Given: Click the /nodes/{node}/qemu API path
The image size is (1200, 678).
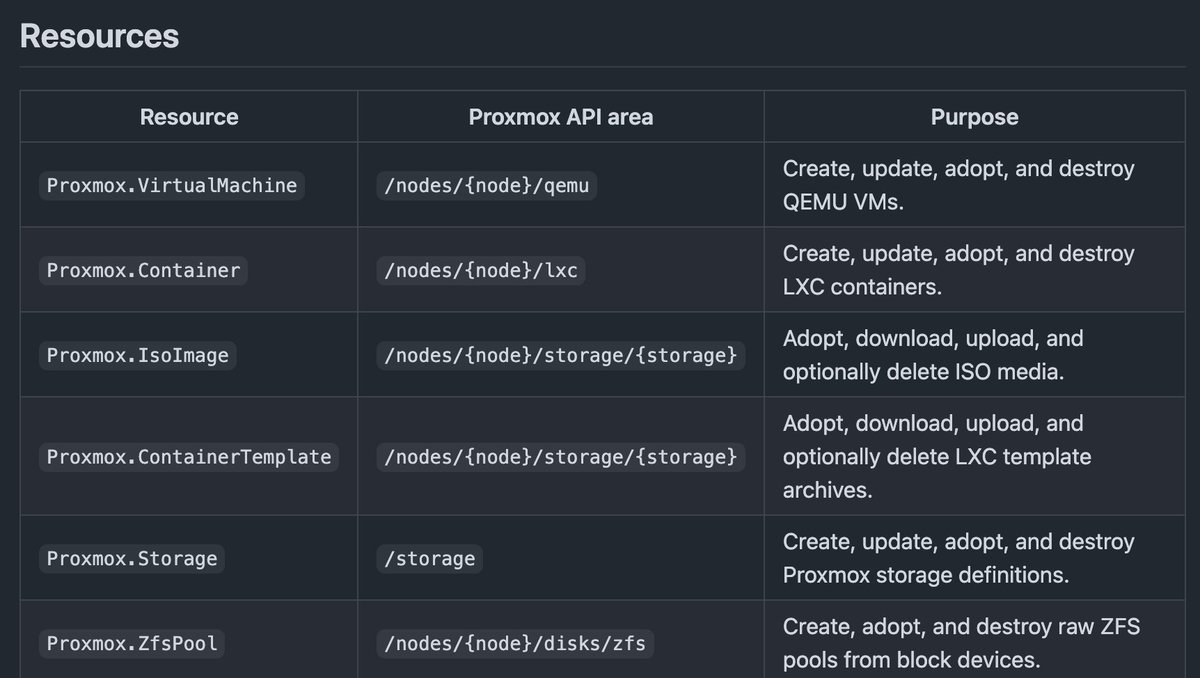Looking at the screenshot, I should (x=487, y=185).
